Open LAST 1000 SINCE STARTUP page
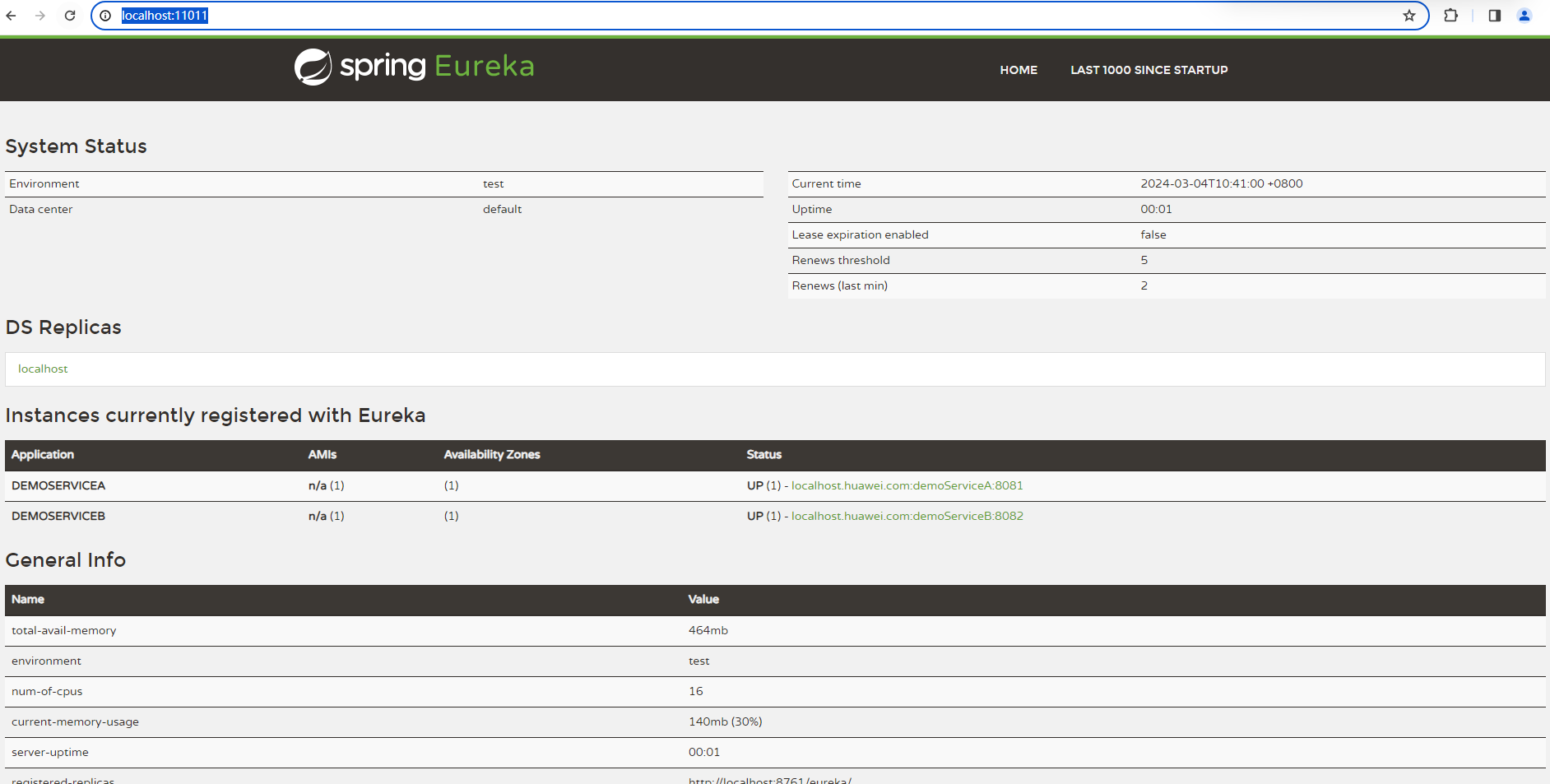 point(1149,70)
